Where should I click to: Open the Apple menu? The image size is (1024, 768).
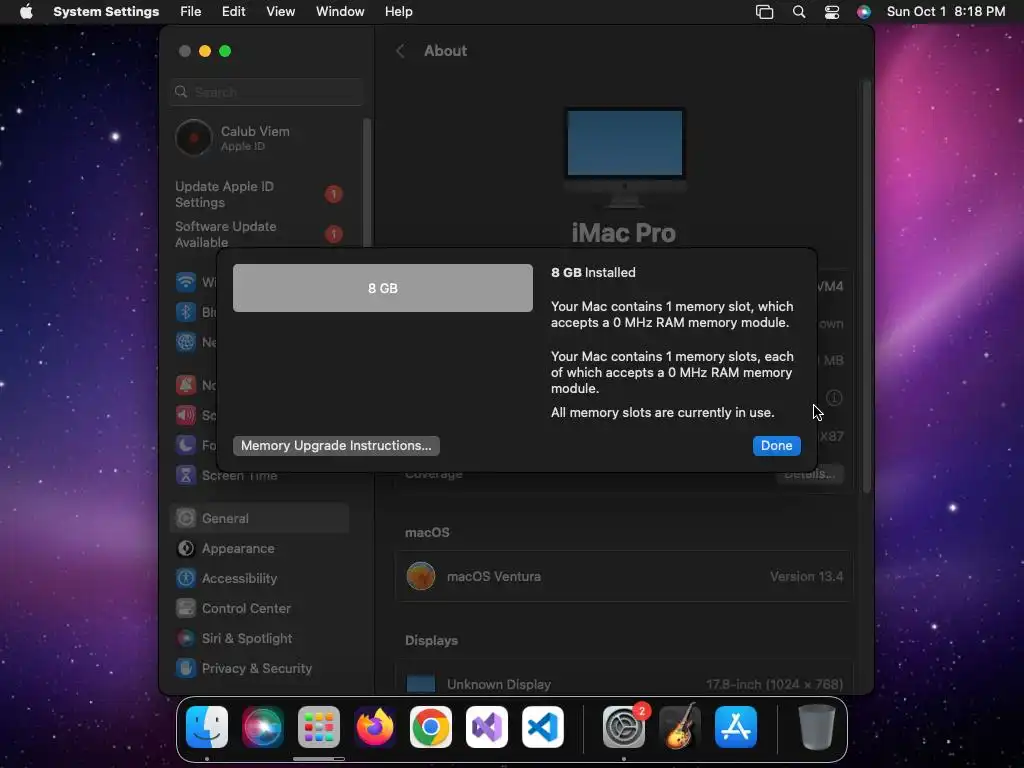(26, 12)
